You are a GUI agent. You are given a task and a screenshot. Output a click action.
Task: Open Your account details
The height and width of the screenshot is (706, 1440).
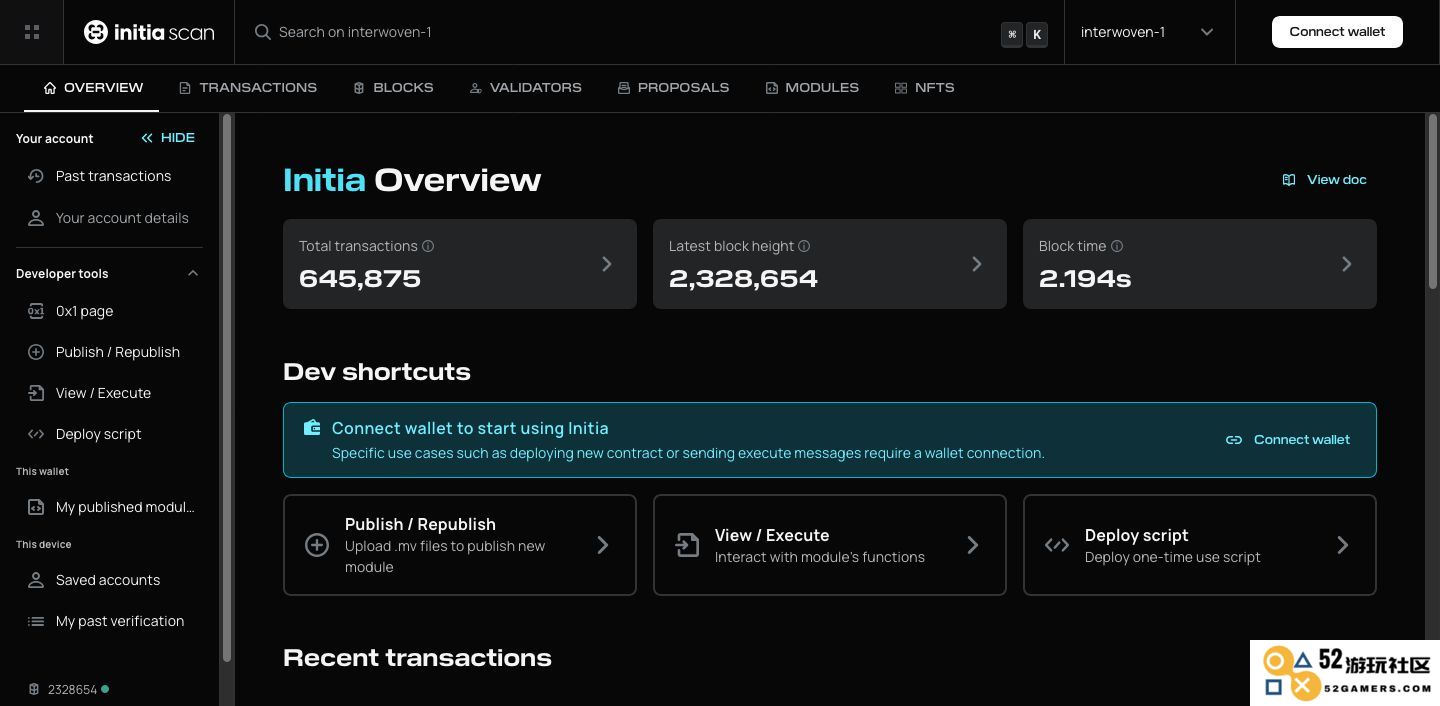point(110,218)
